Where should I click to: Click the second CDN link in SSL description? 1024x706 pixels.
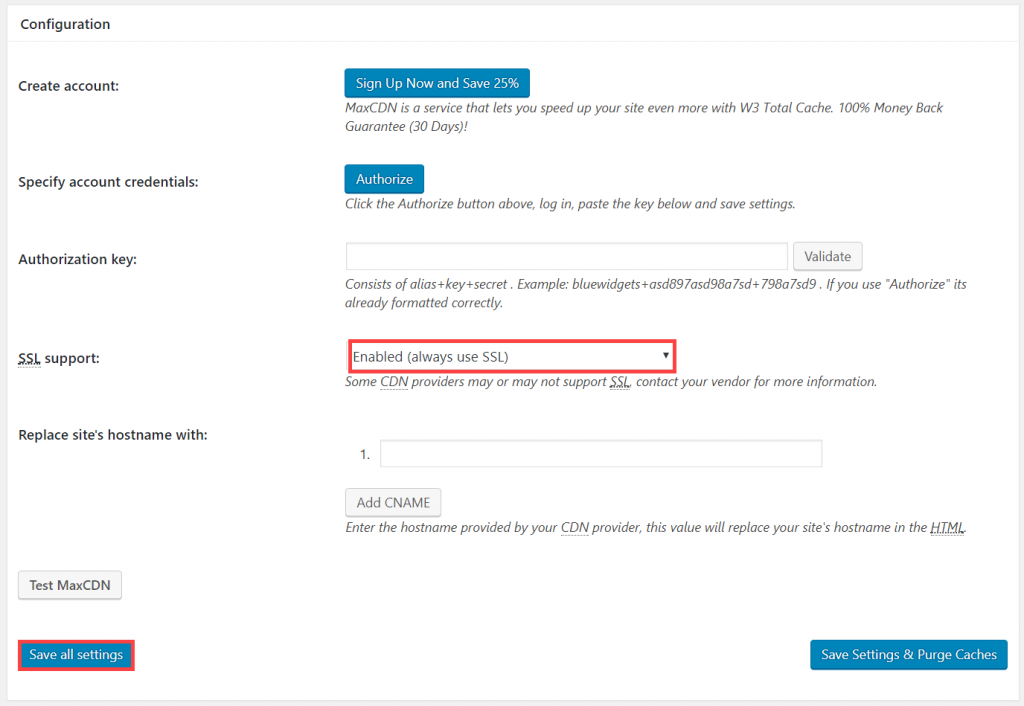573,527
